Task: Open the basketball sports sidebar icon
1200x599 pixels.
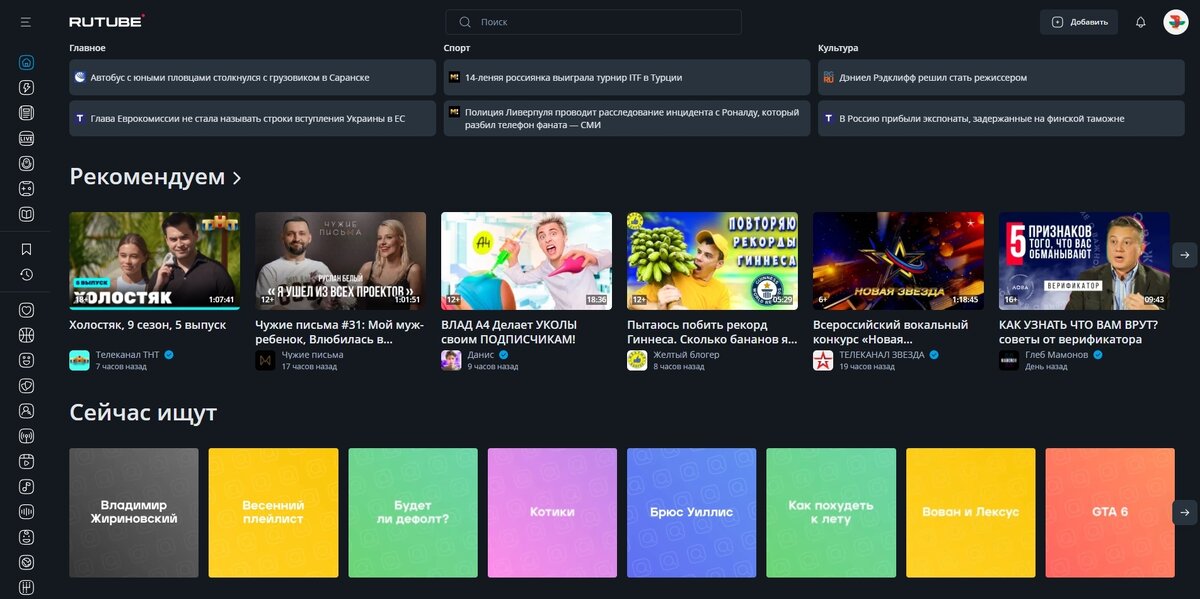Action: 26,335
